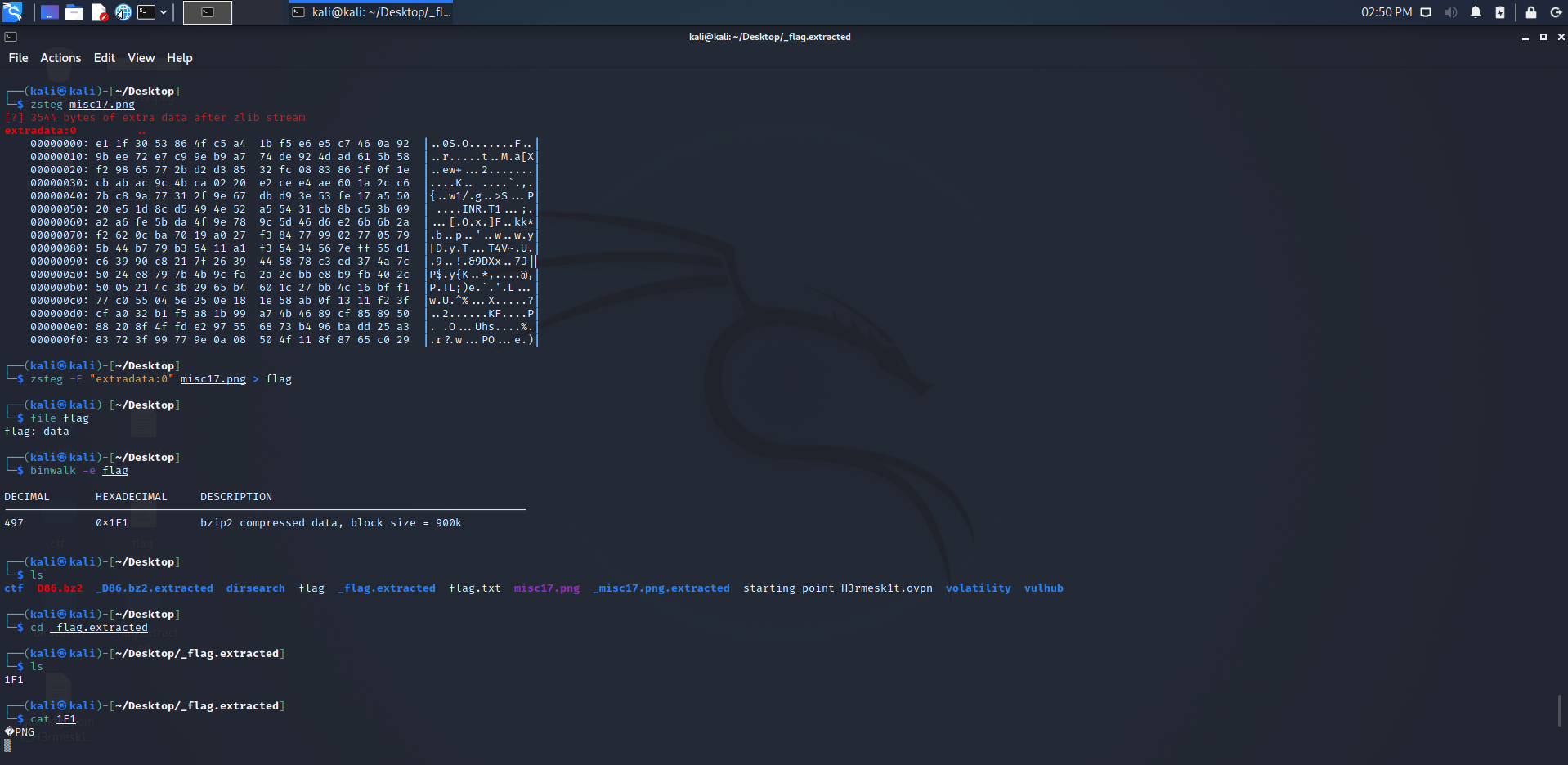The width and height of the screenshot is (1568, 765).
Task: Select the workspace switcher thumbnail
Action: click(208, 12)
